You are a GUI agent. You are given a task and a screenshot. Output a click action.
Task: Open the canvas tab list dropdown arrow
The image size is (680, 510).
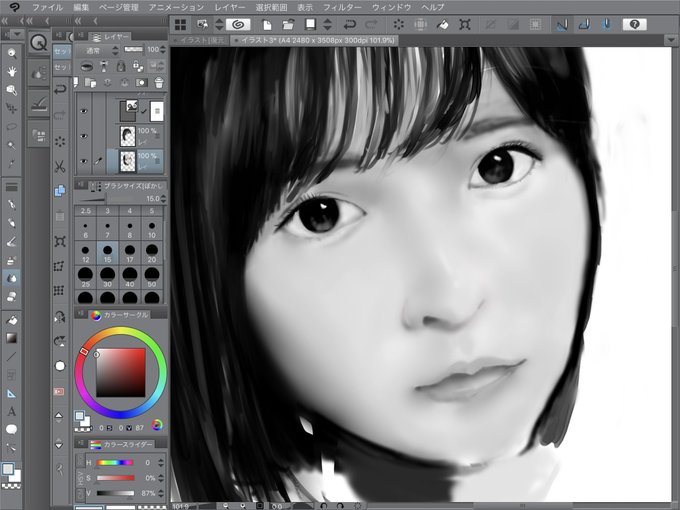click(671, 40)
